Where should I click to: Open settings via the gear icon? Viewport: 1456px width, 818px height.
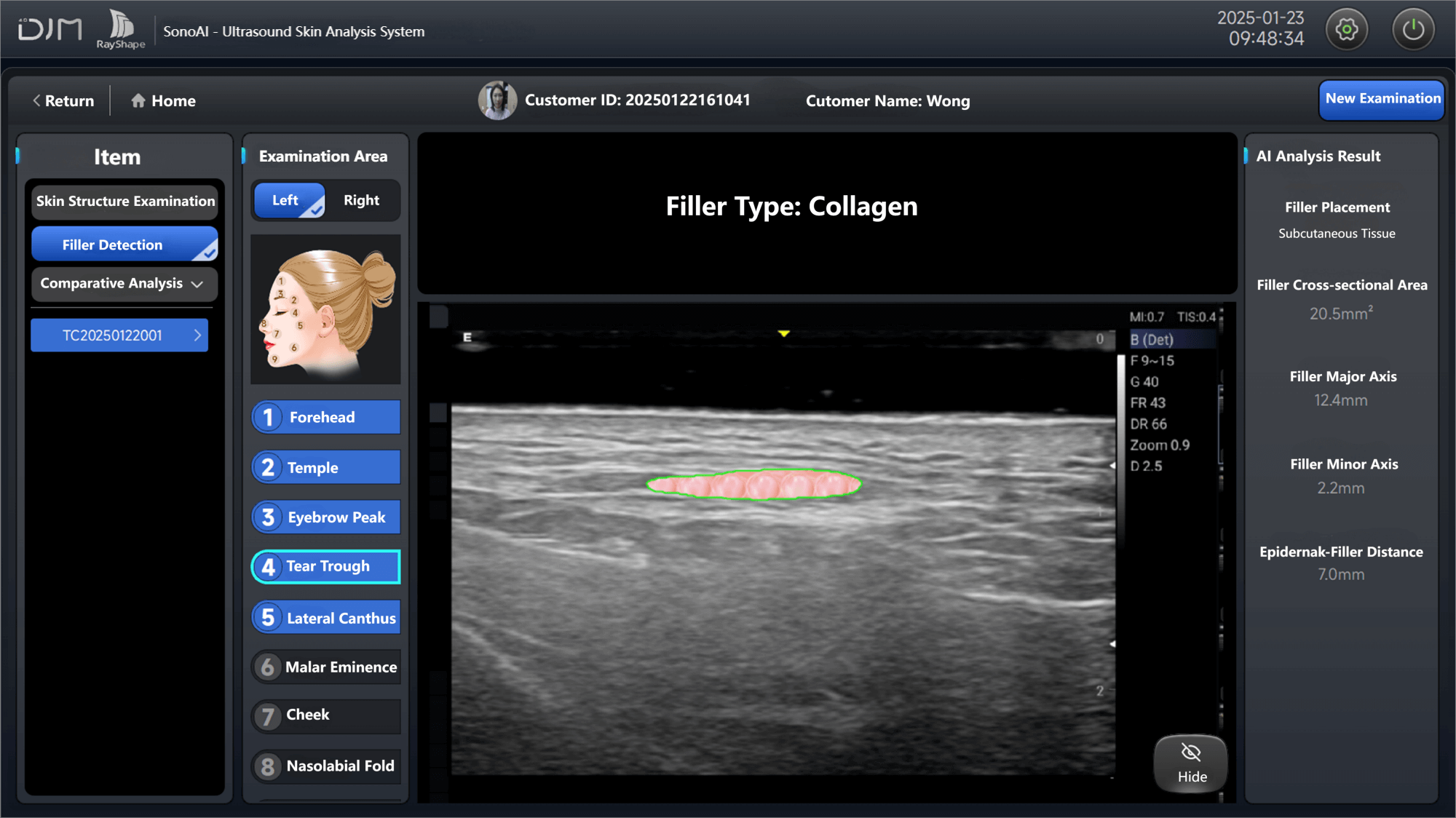(1346, 30)
